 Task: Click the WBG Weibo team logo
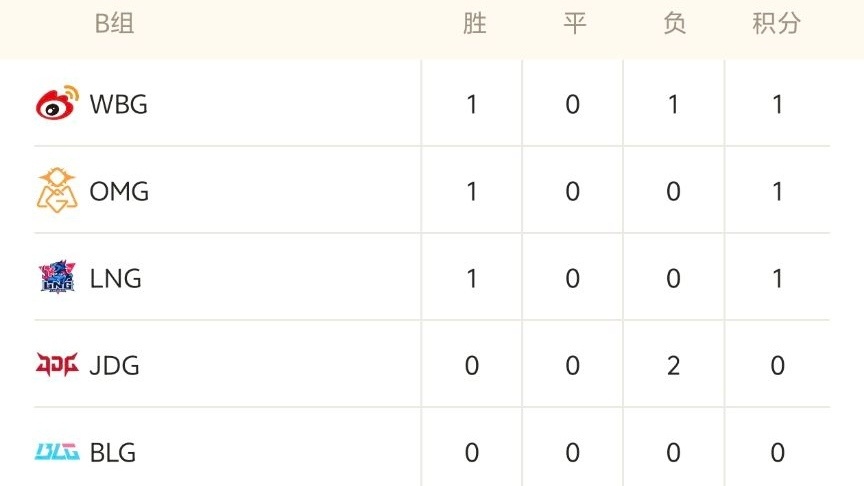pyautogui.click(x=57, y=104)
